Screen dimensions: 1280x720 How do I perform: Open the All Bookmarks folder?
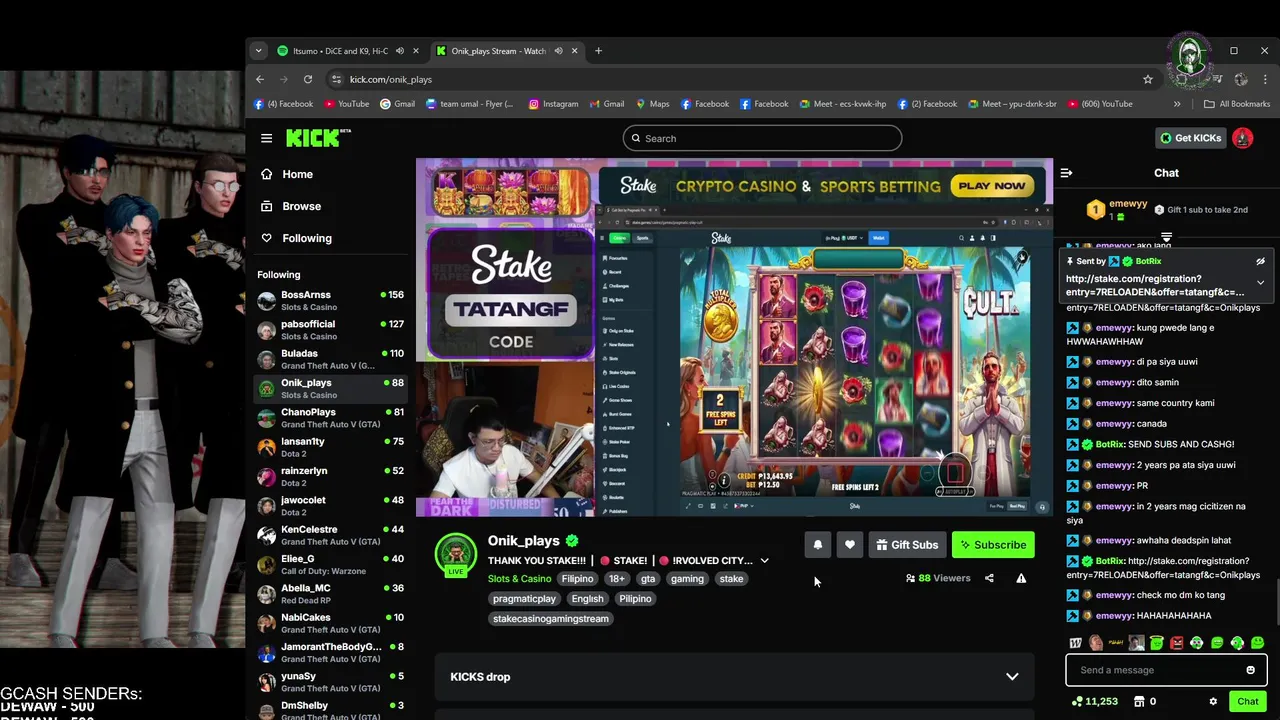tap(1237, 104)
